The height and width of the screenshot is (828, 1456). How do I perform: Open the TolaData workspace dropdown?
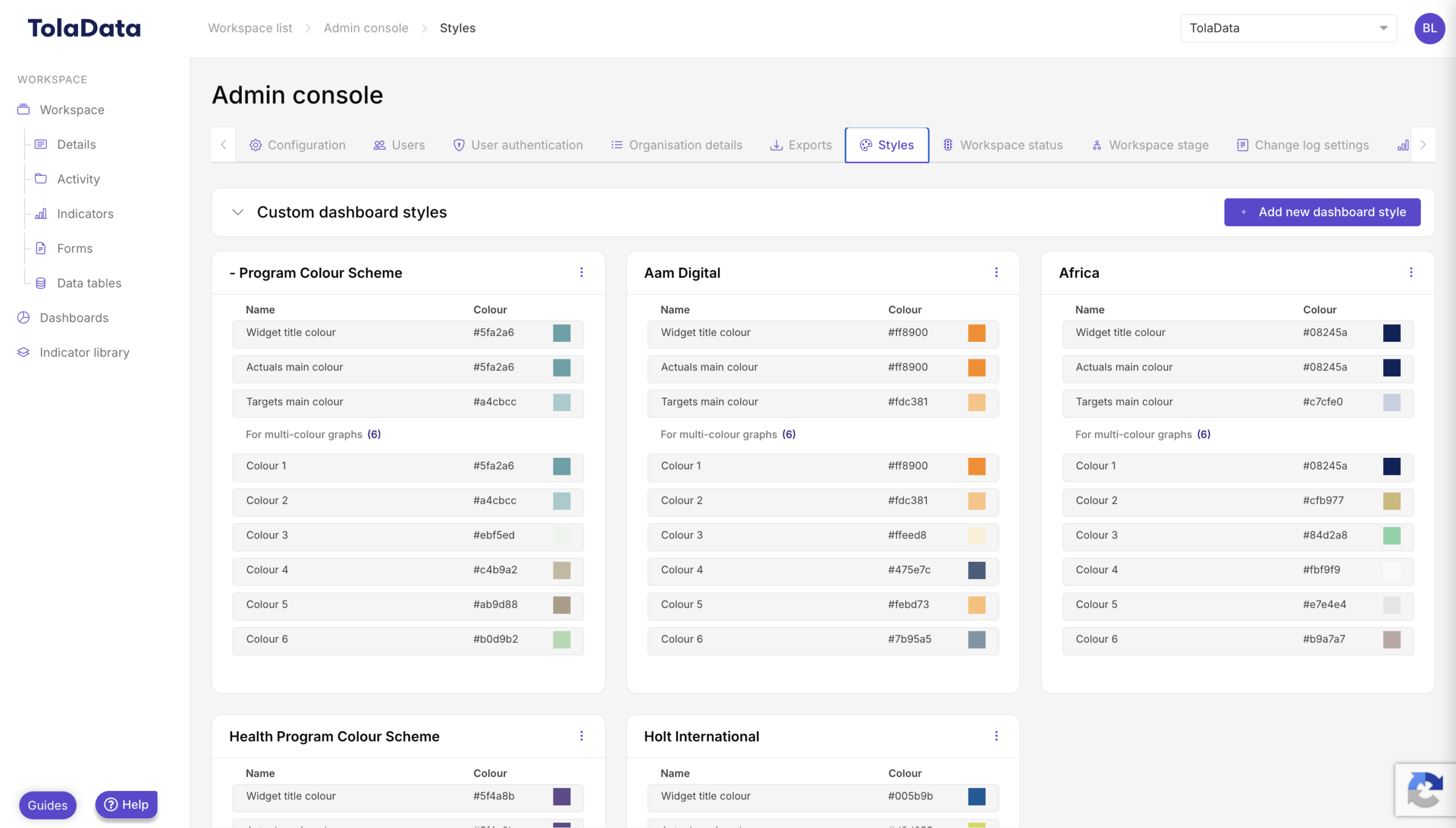pos(1288,28)
